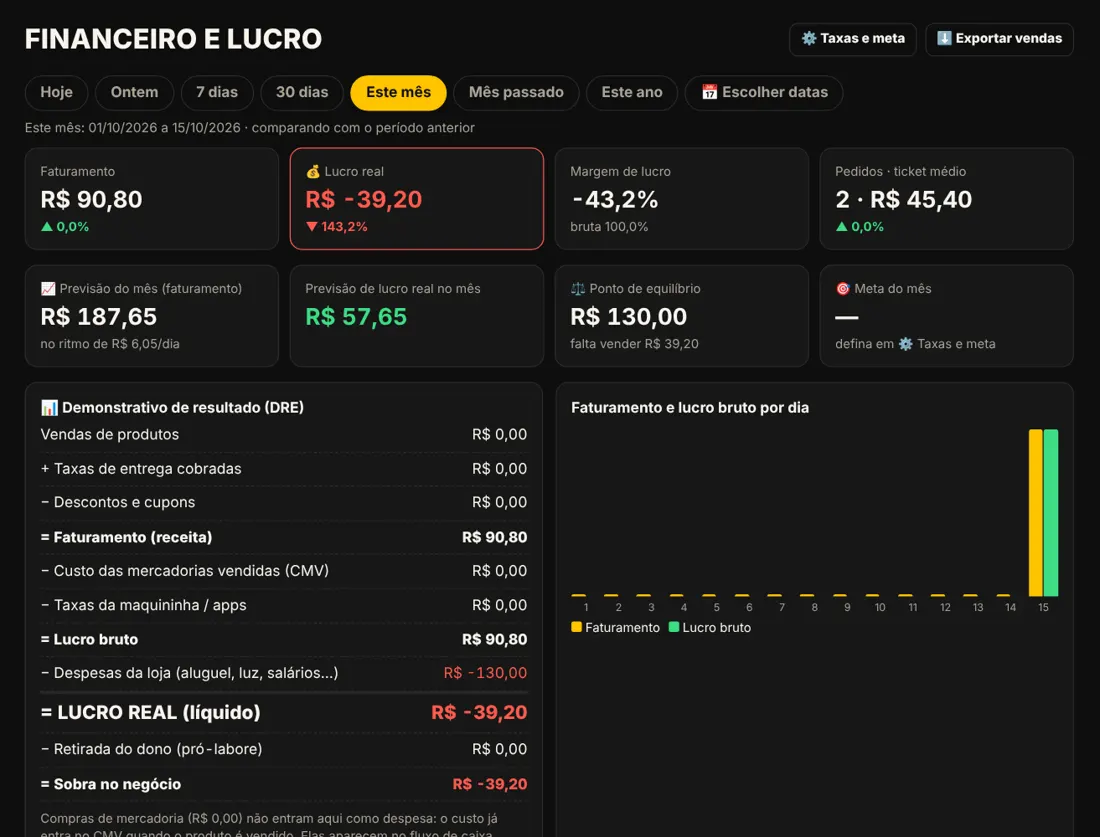Switch to the 30 dias filter
The height and width of the screenshot is (837, 1100).
click(x=302, y=93)
